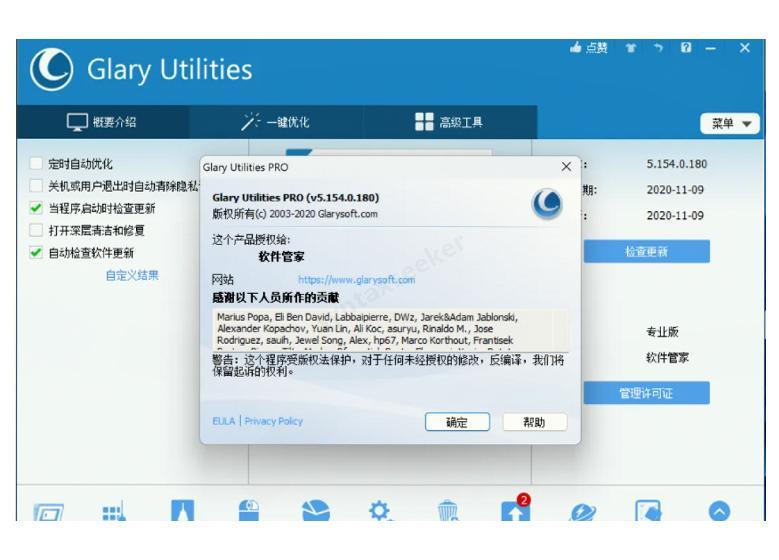This screenshot has height=560, width=779.
Task: Click the 管理许可证 button
Action: [646, 393]
